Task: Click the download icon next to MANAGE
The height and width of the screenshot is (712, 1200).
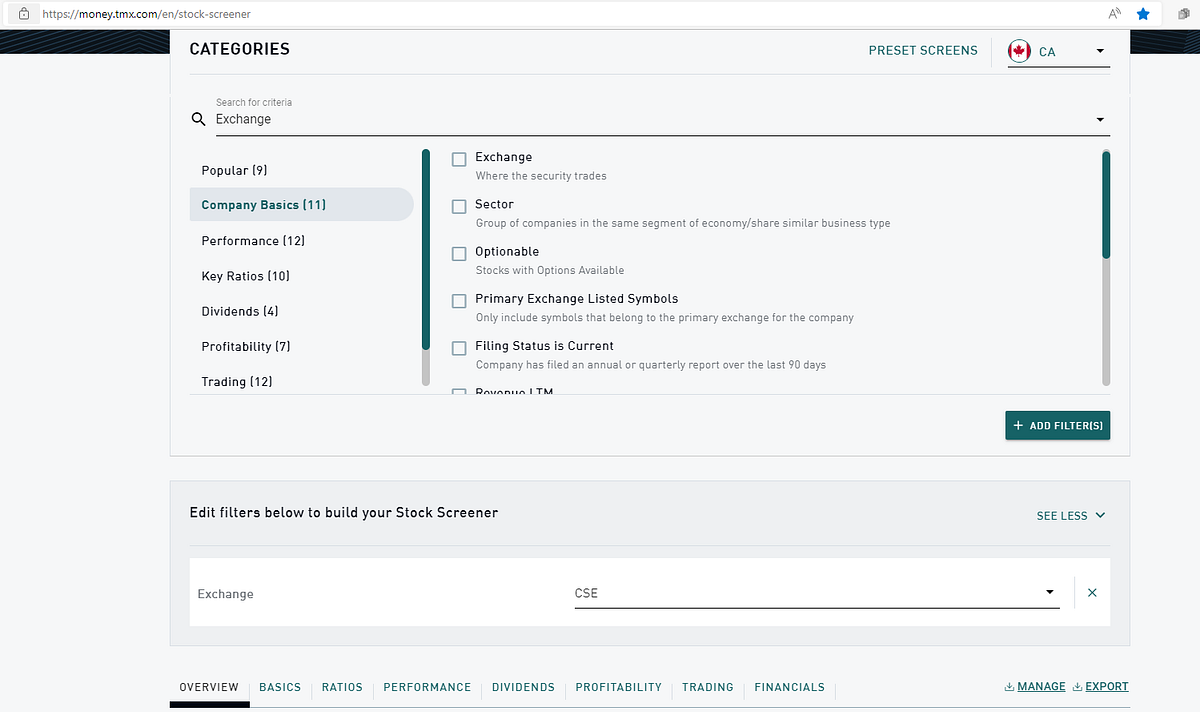Action: (x=1007, y=686)
